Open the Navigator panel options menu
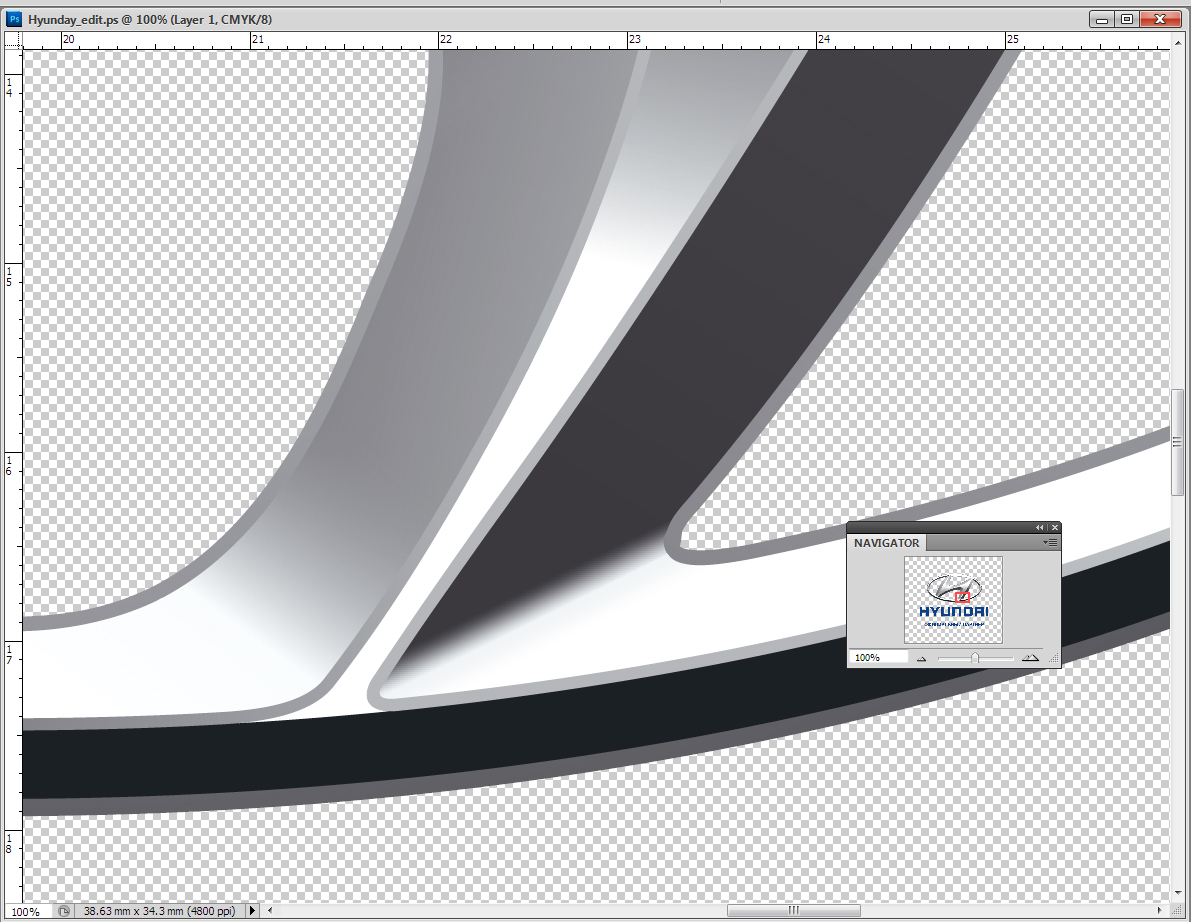Image resolution: width=1191 pixels, height=922 pixels. pos(1050,542)
